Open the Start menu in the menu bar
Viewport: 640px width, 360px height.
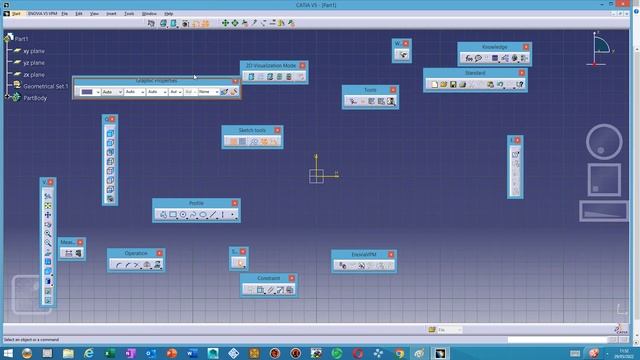click(16, 13)
